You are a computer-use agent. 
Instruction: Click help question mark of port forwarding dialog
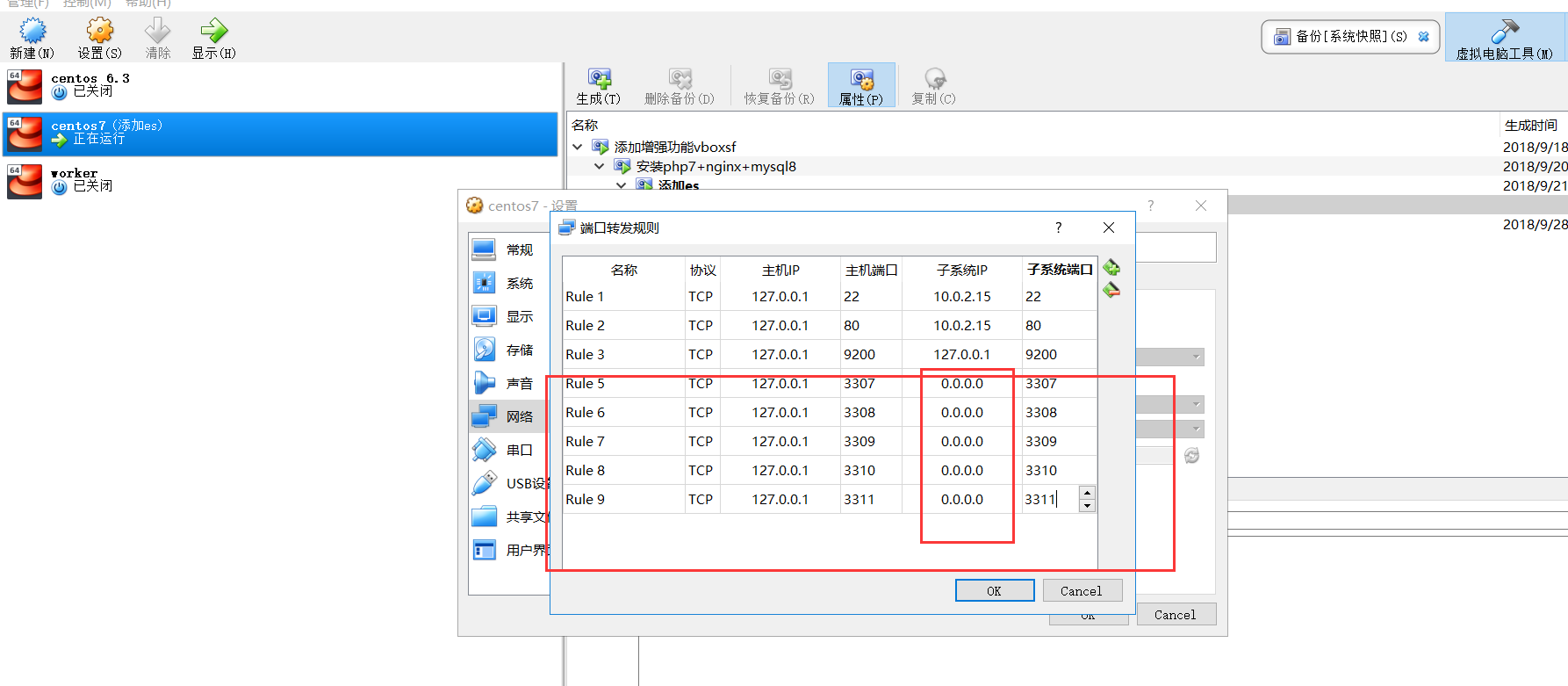pyautogui.click(x=1059, y=228)
